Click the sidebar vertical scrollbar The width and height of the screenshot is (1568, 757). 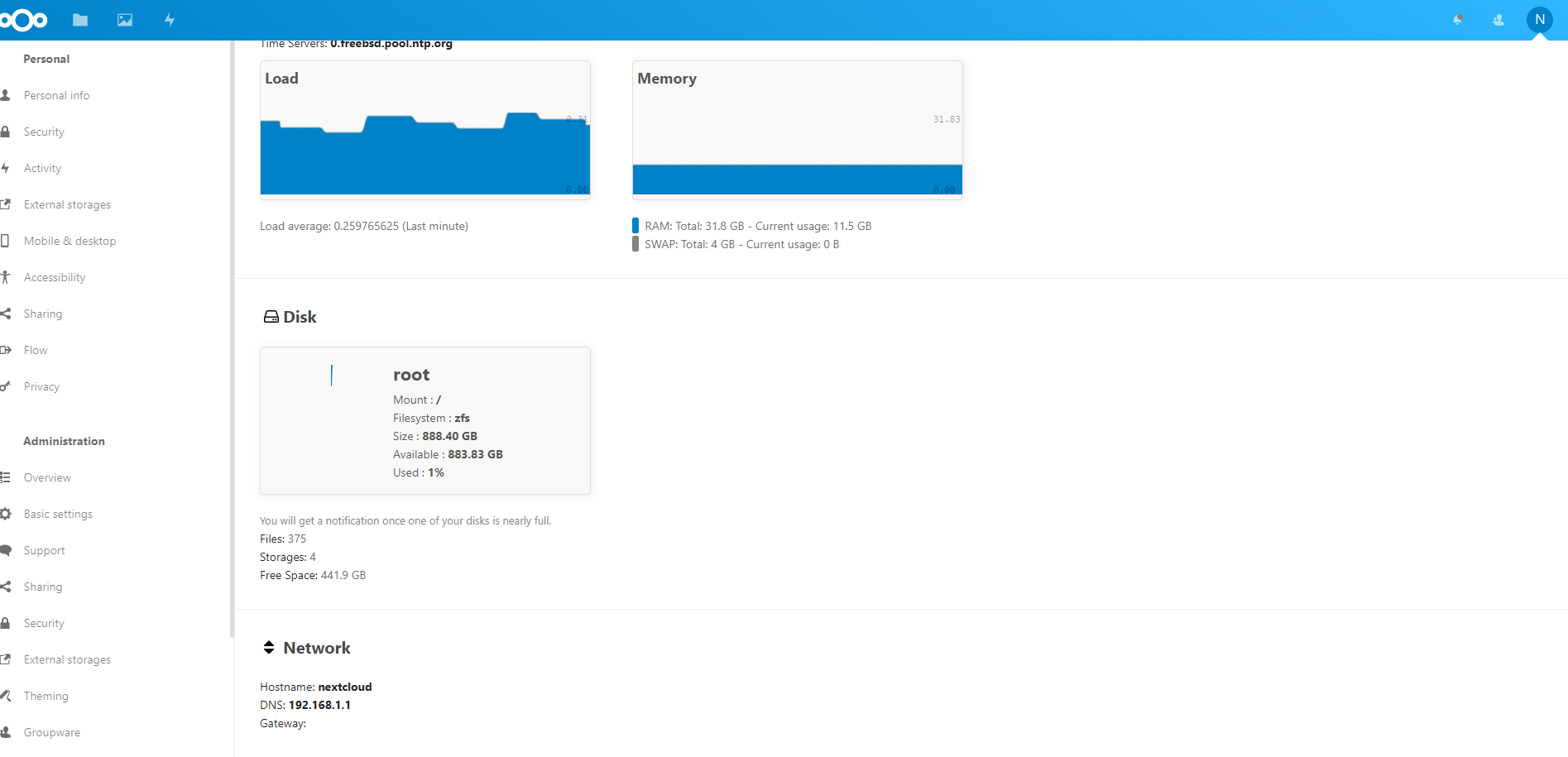coord(232,339)
